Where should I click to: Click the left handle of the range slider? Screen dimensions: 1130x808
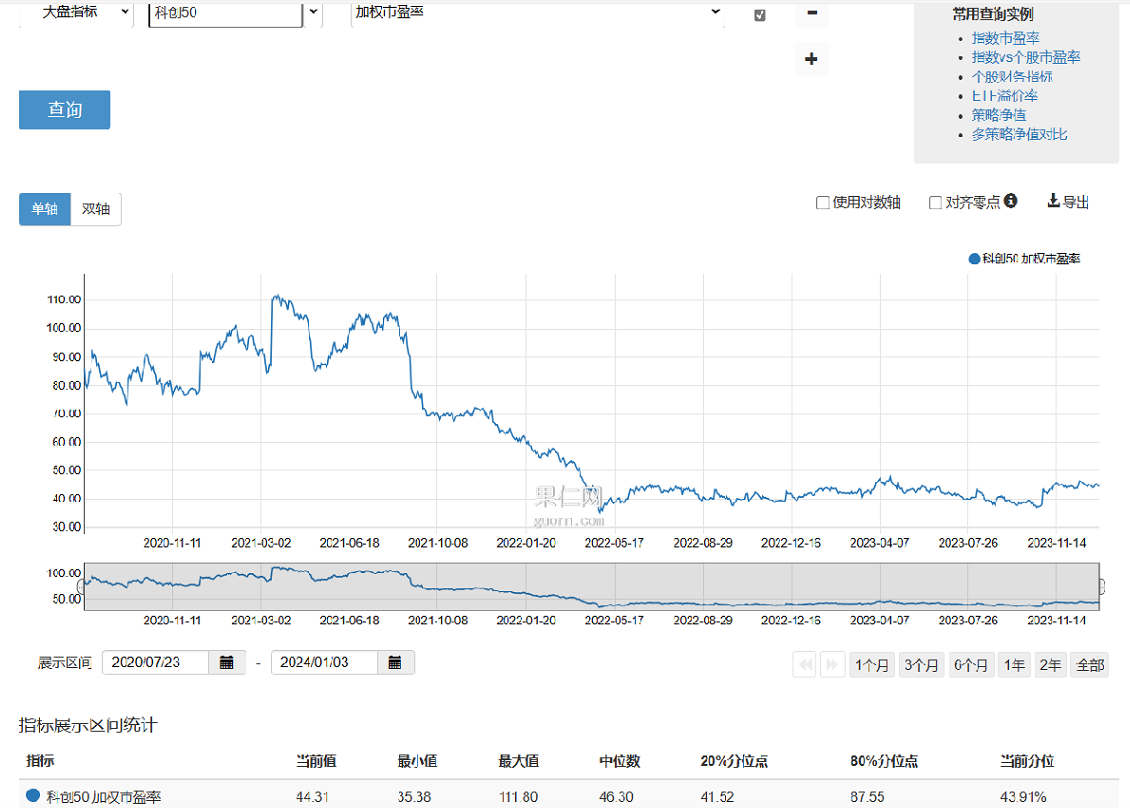82,586
